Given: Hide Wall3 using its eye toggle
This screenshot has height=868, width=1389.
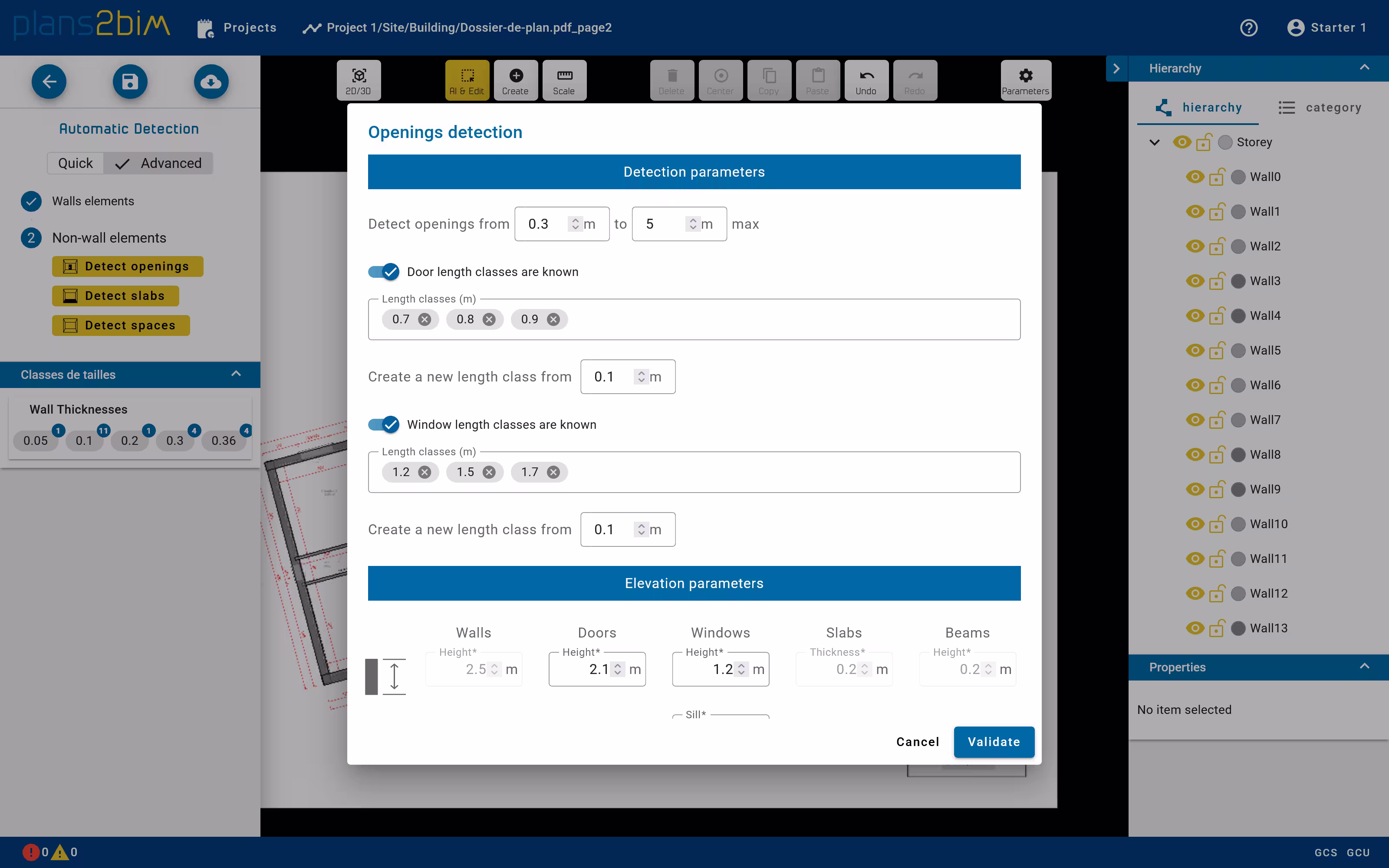Looking at the screenshot, I should tap(1195, 281).
